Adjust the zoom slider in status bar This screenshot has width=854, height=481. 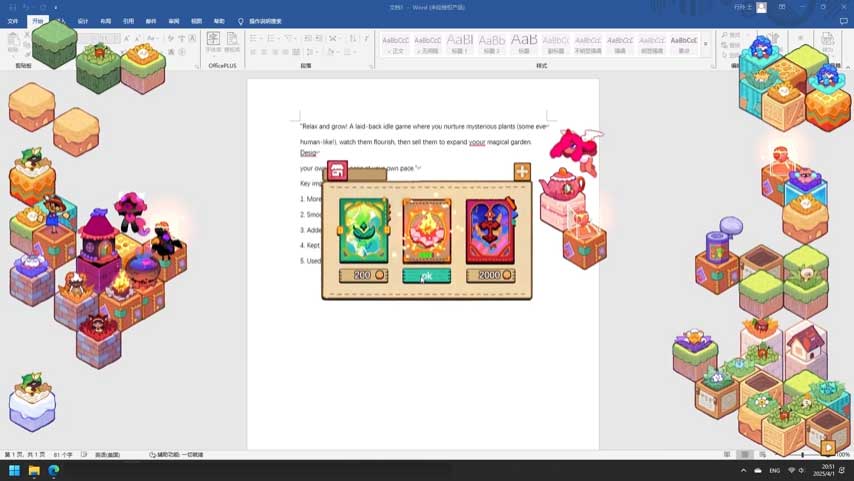click(802, 454)
